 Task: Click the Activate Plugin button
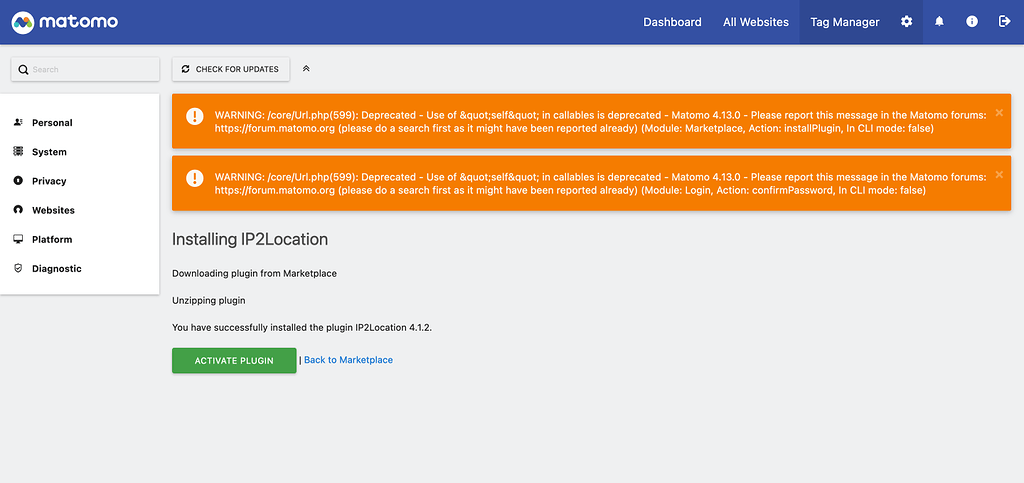234,360
